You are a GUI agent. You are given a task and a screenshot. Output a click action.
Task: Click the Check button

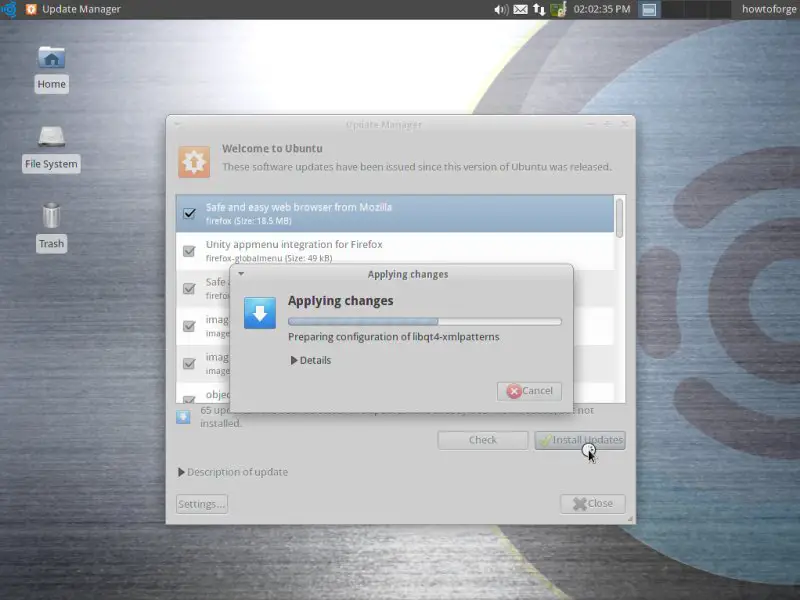coord(483,440)
